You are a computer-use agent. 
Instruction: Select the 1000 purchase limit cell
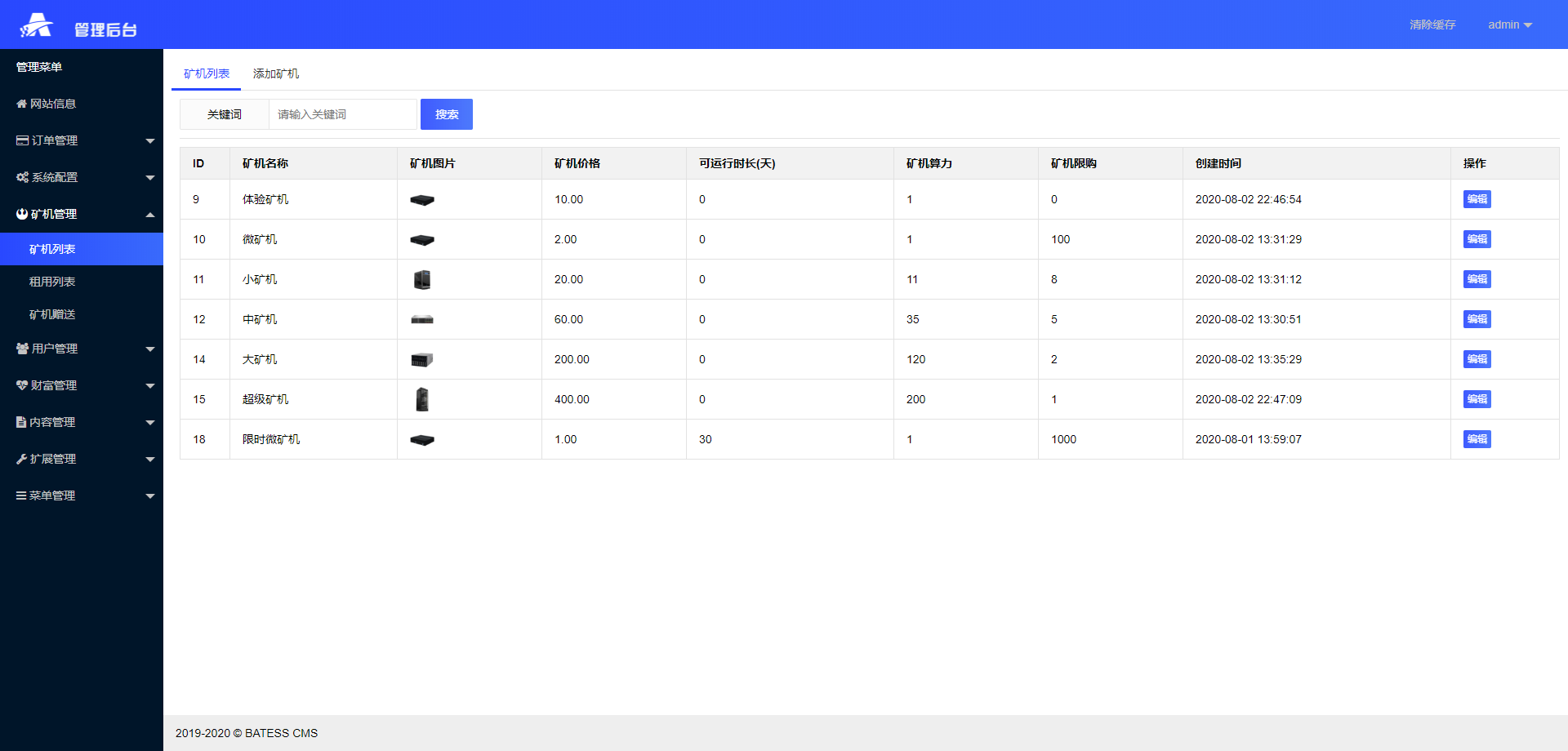click(1111, 439)
